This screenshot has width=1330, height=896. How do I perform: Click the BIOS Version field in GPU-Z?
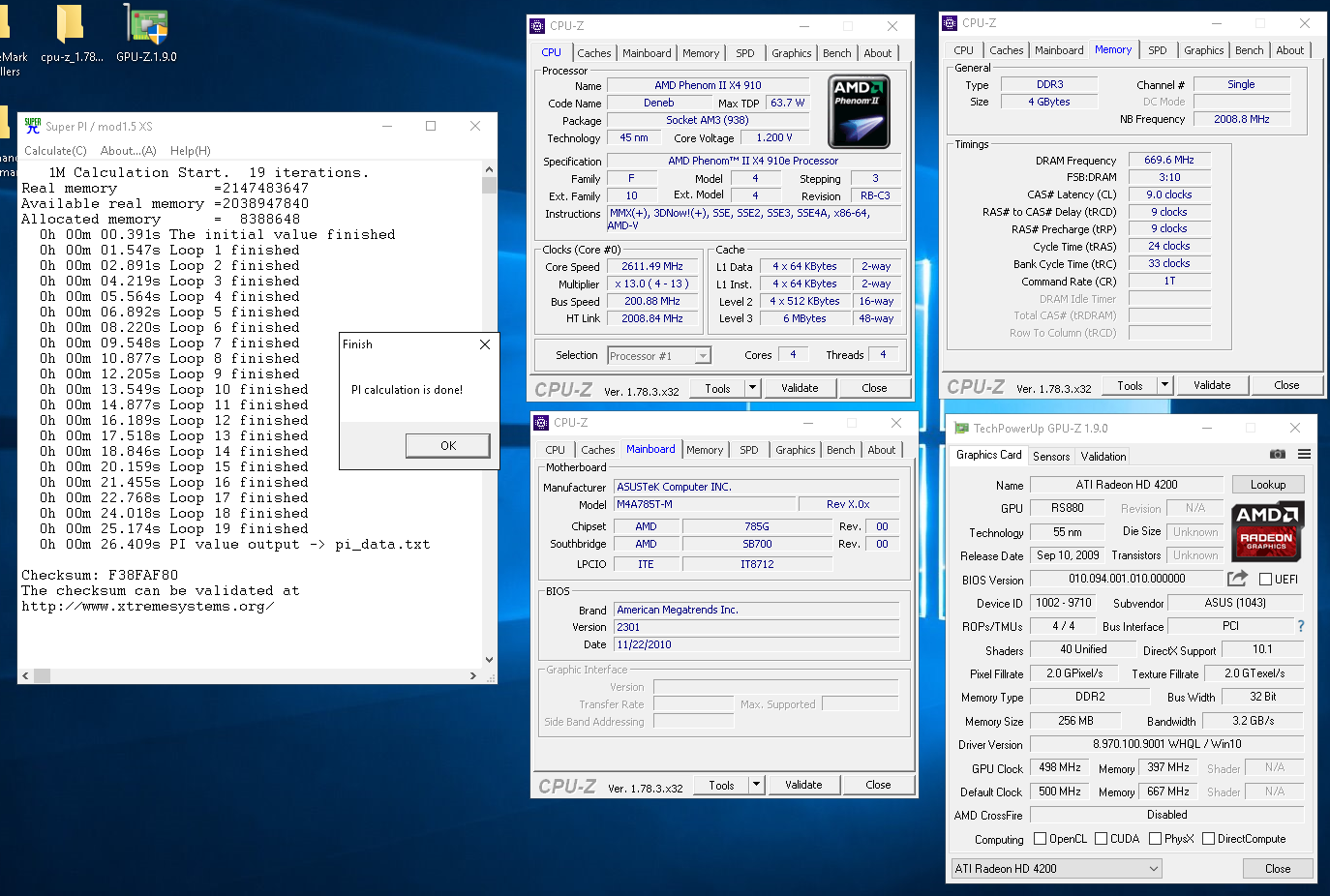pyautogui.click(x=1127, y=579)
